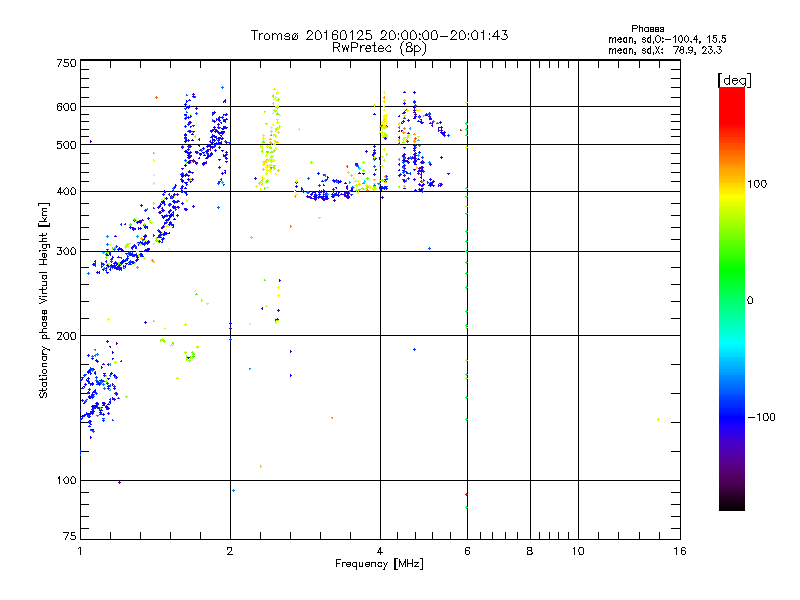Viewport: 800px width, 600px height.
Task: Click the x-axis frequency tick label '10'
Action: 578,551
